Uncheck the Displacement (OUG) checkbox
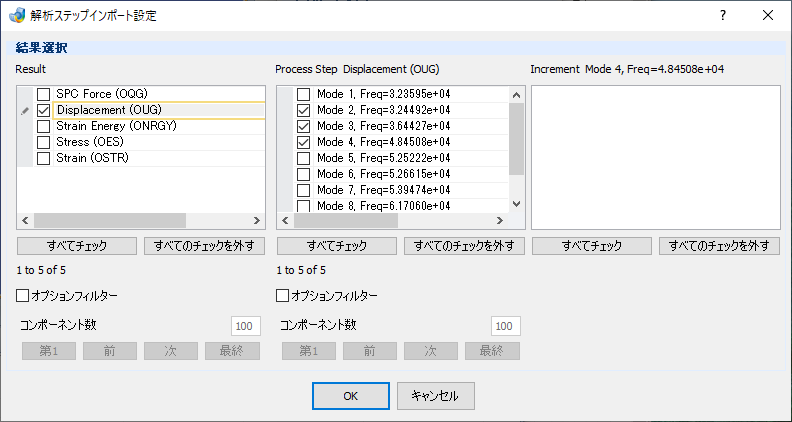The height and width of the screenshot is (422, 792). click(x=44, y=111)
